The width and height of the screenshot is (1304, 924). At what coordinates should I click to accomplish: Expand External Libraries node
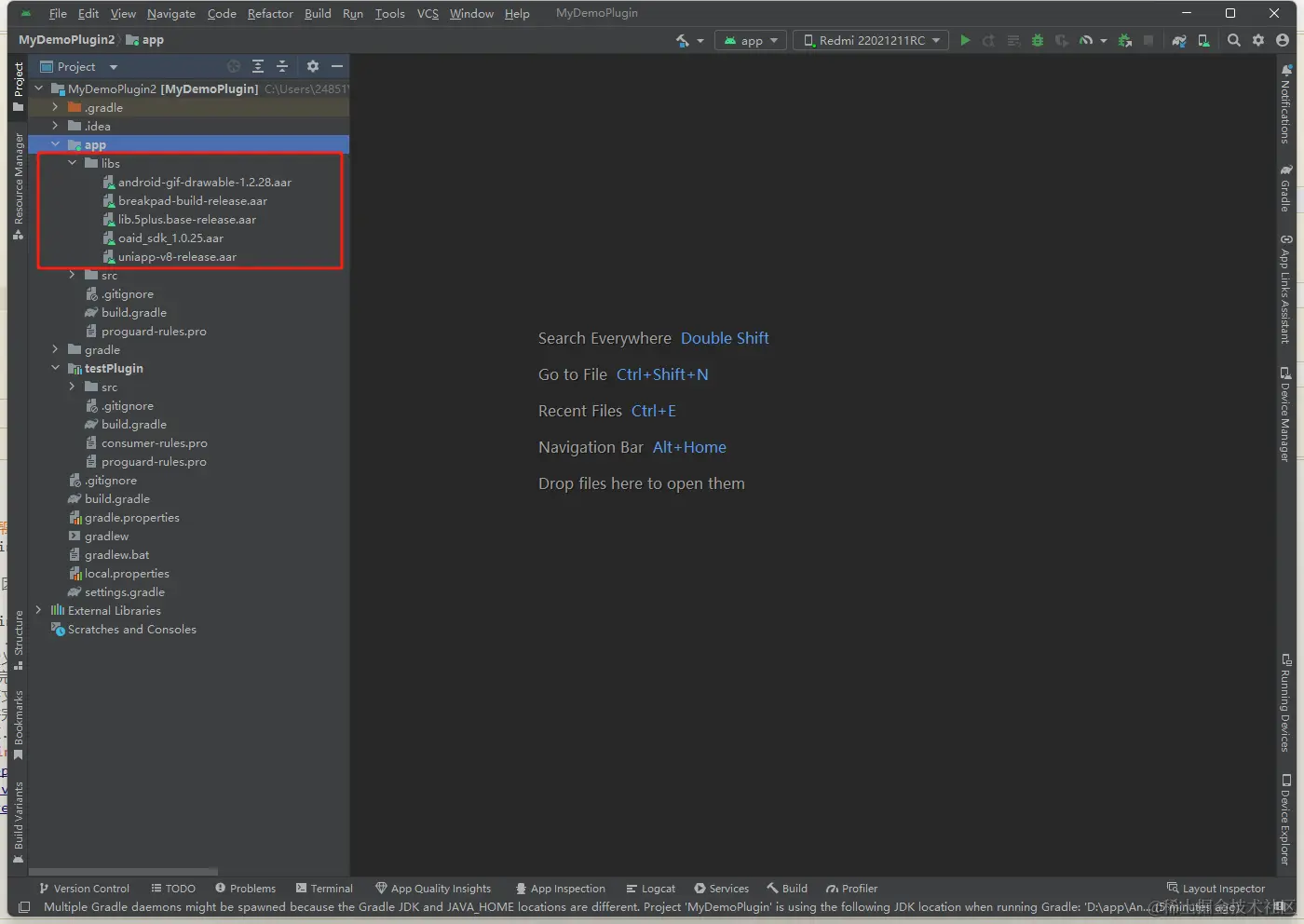click(38, 610)
